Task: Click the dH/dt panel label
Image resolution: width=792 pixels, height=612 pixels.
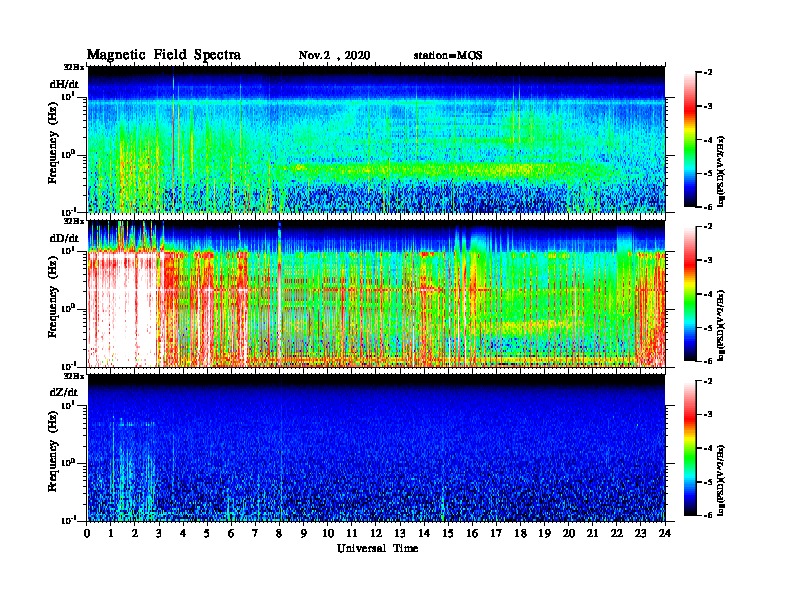Action: (64, 84)
